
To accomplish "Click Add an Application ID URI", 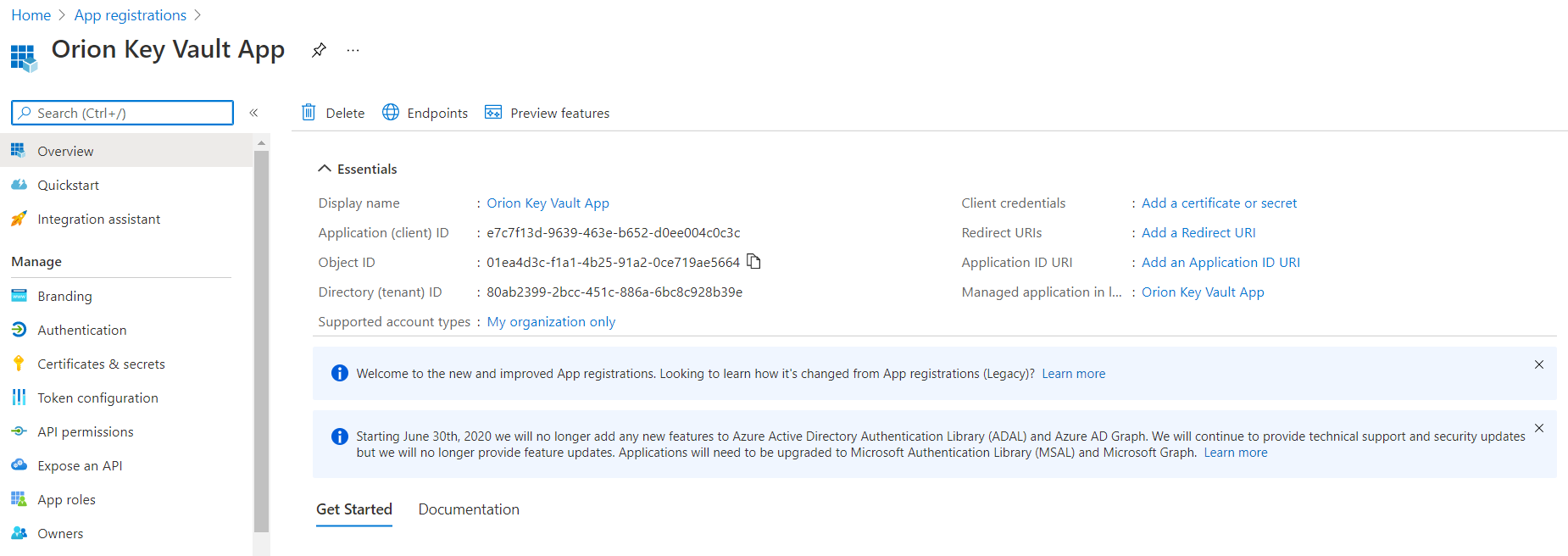I will (x=1220, y=262).
